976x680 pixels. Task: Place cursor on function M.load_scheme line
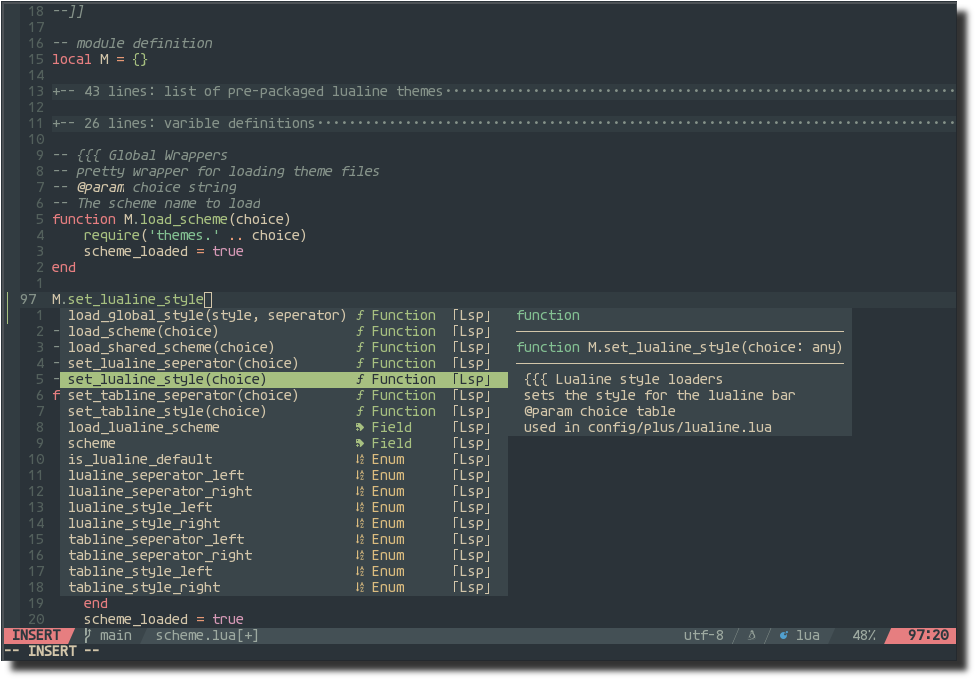tap(170, 219)
